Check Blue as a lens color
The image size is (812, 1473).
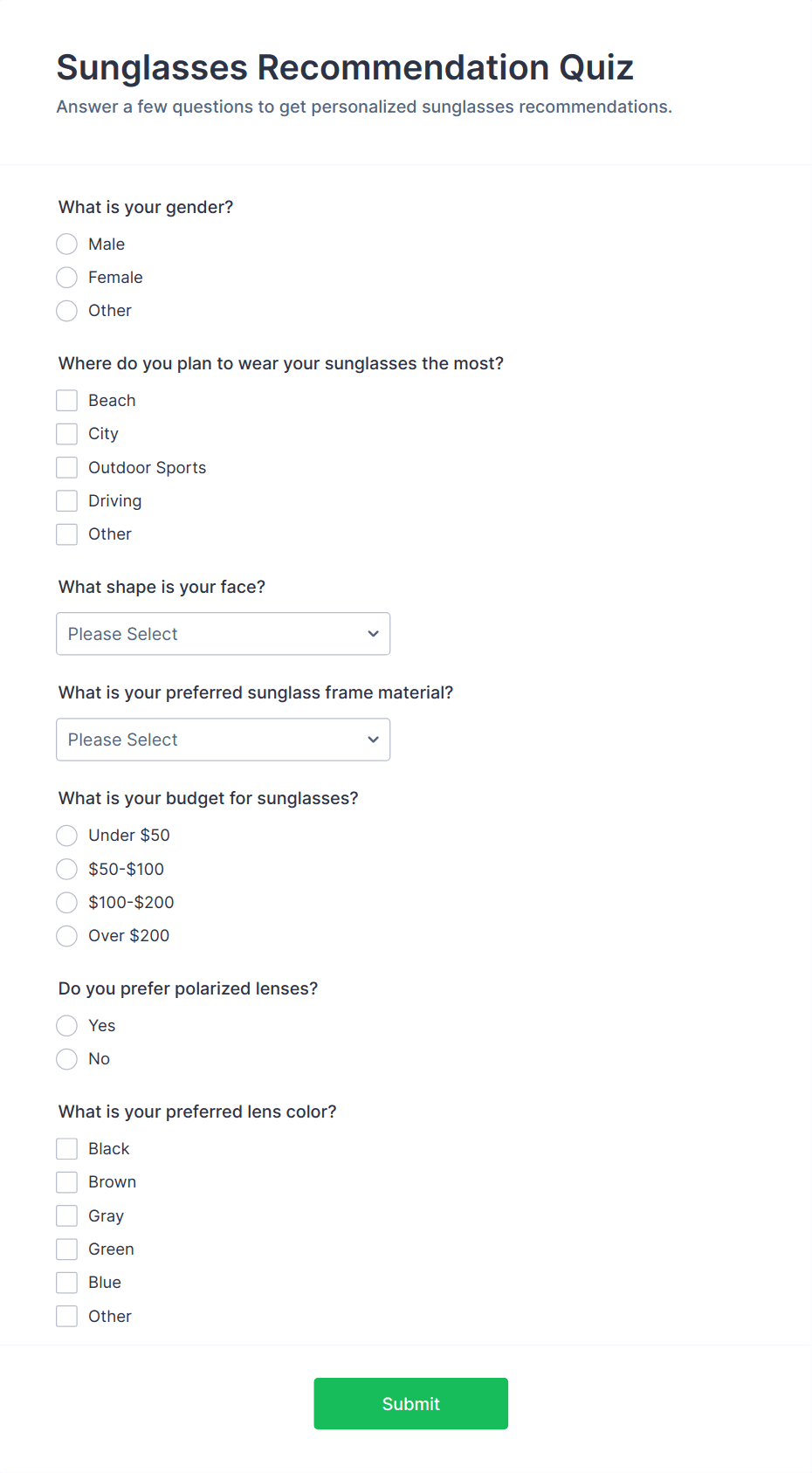tap(66, 1282)
